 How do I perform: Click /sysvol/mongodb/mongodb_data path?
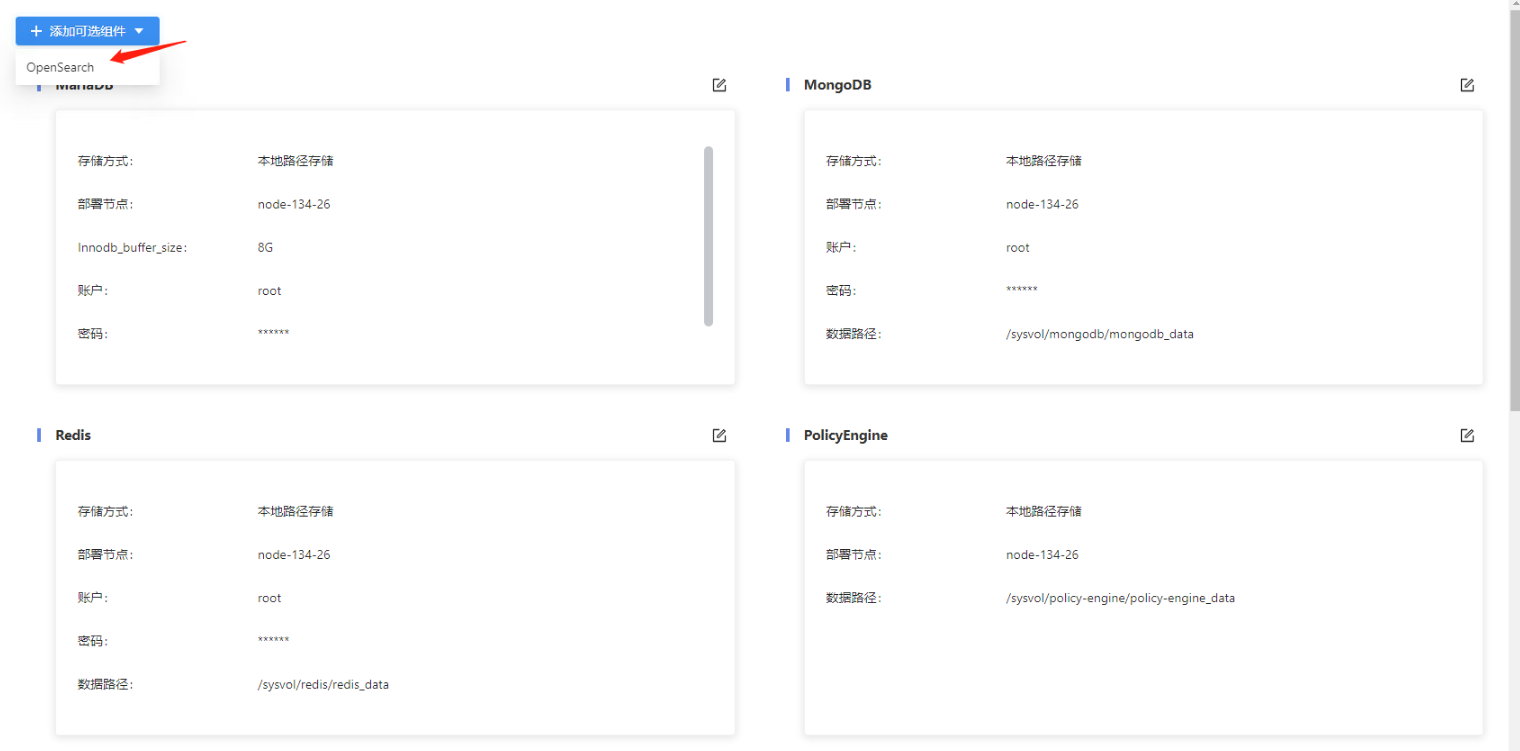1099,334
